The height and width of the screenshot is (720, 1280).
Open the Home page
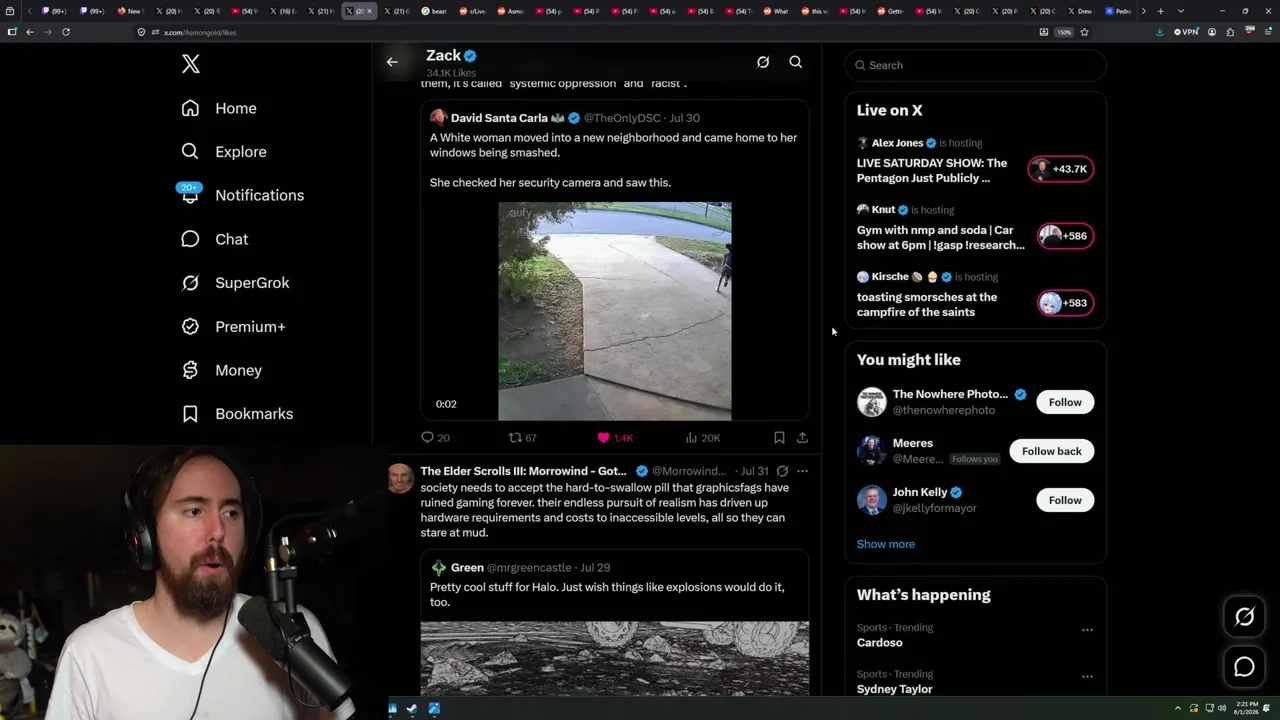coord(219,108)
